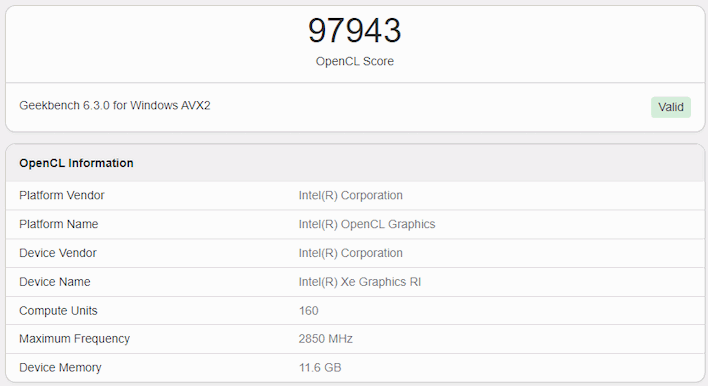Image resolution: width=708 pixels, height=386 pixels.
Task: Select the 11.6 GB memory value
Action: click(x=320, y=367)
